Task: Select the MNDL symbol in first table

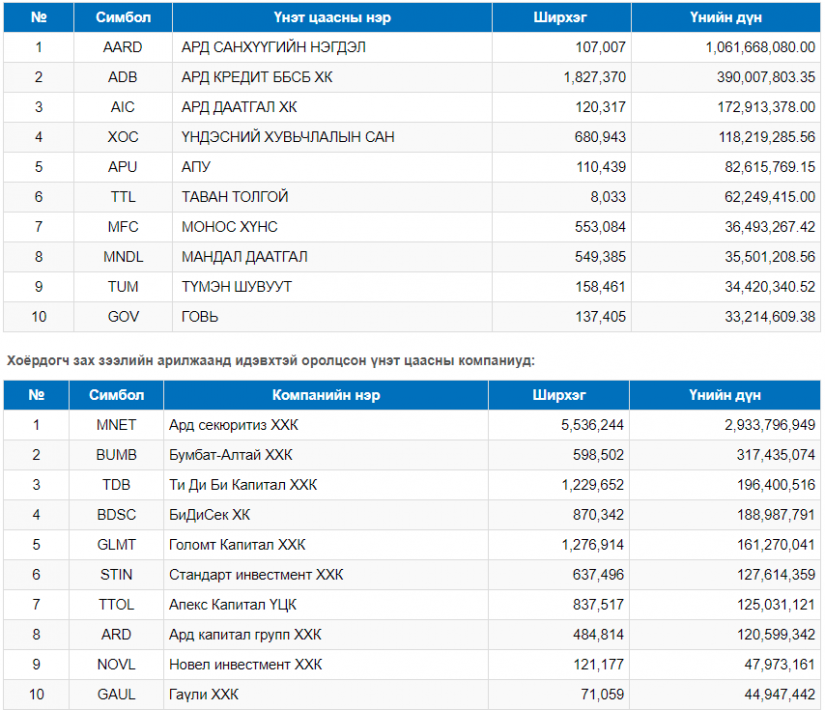Action: coord(123,257)
